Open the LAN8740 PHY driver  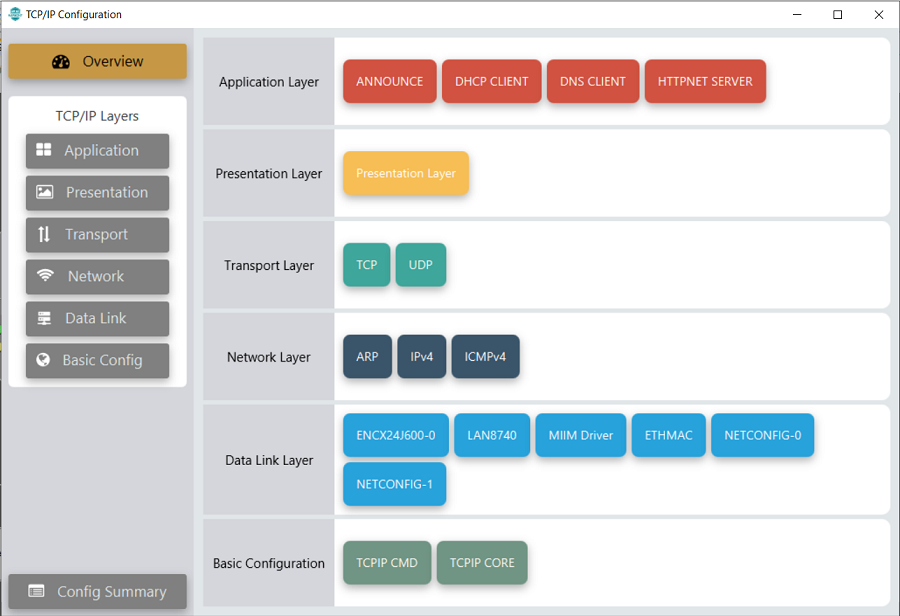tap(492, 435)
